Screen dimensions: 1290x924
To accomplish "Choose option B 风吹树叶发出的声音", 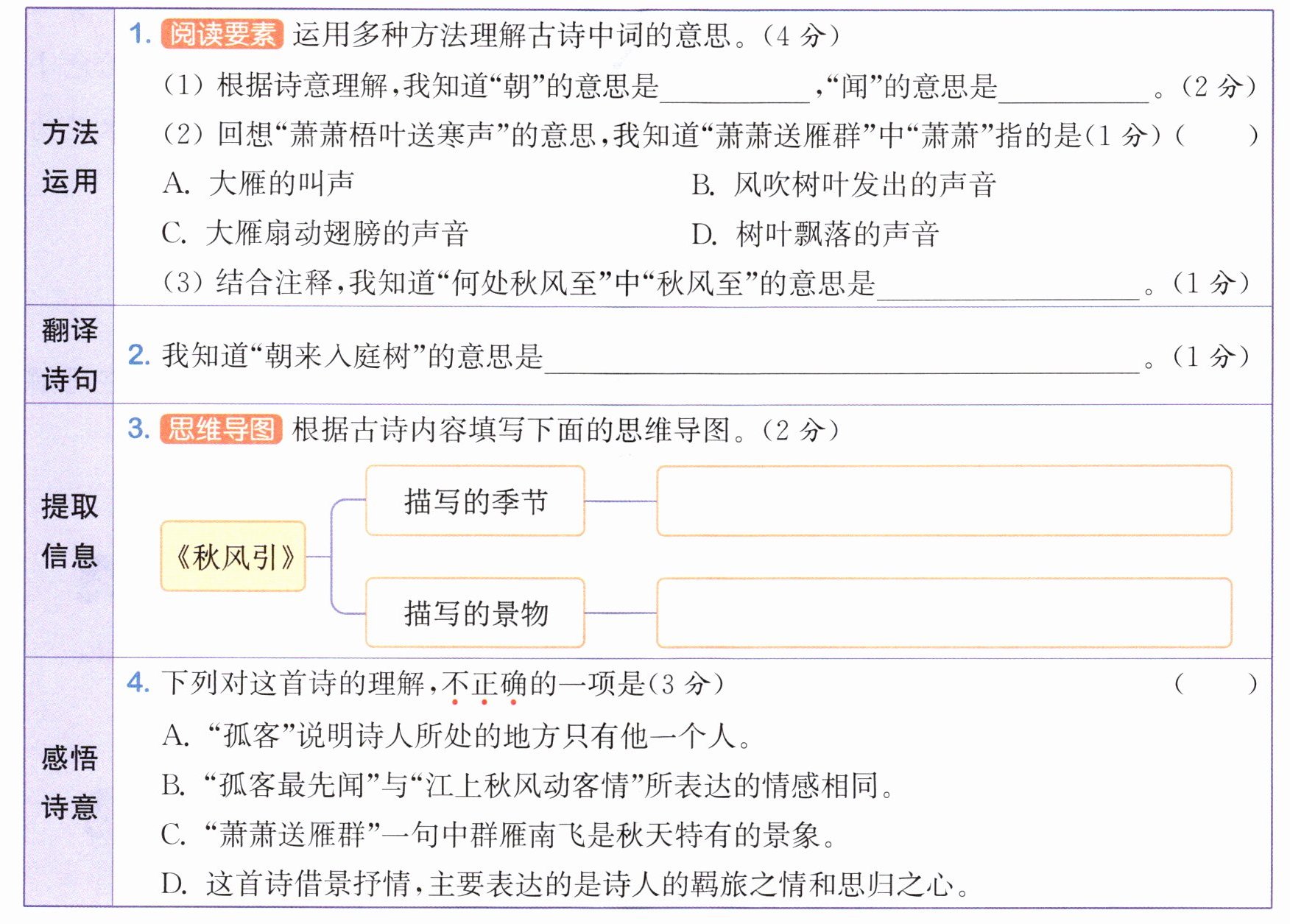I will tap(843, 185).
